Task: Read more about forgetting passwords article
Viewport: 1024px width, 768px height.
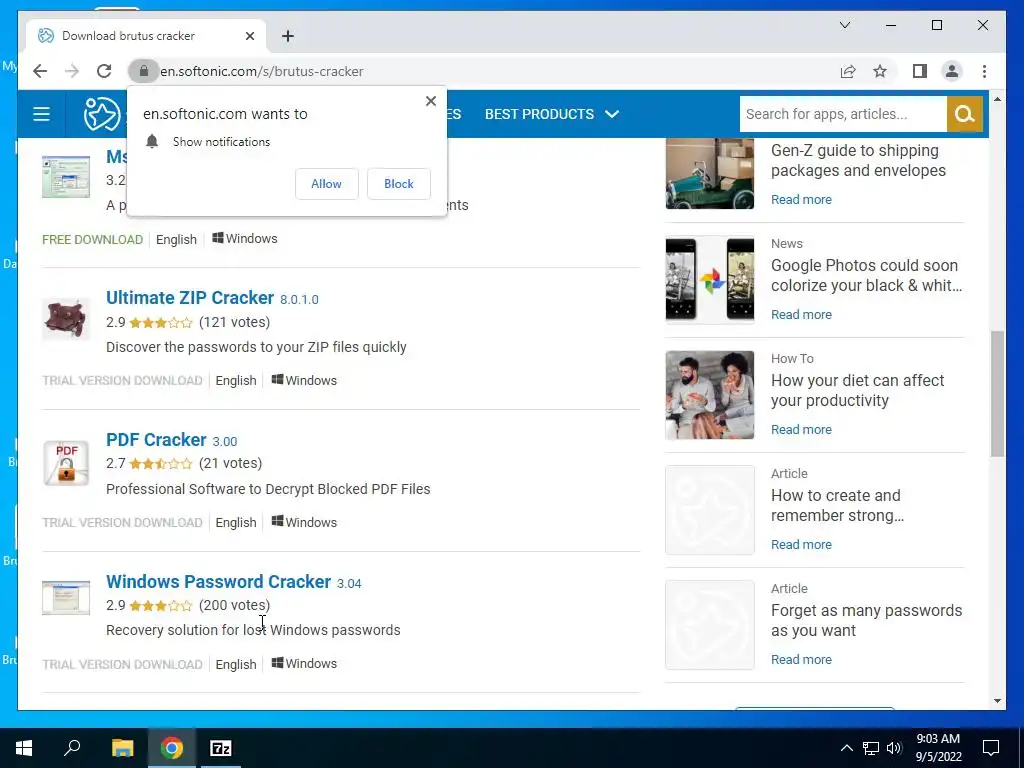Action: [x=801, y=660]
